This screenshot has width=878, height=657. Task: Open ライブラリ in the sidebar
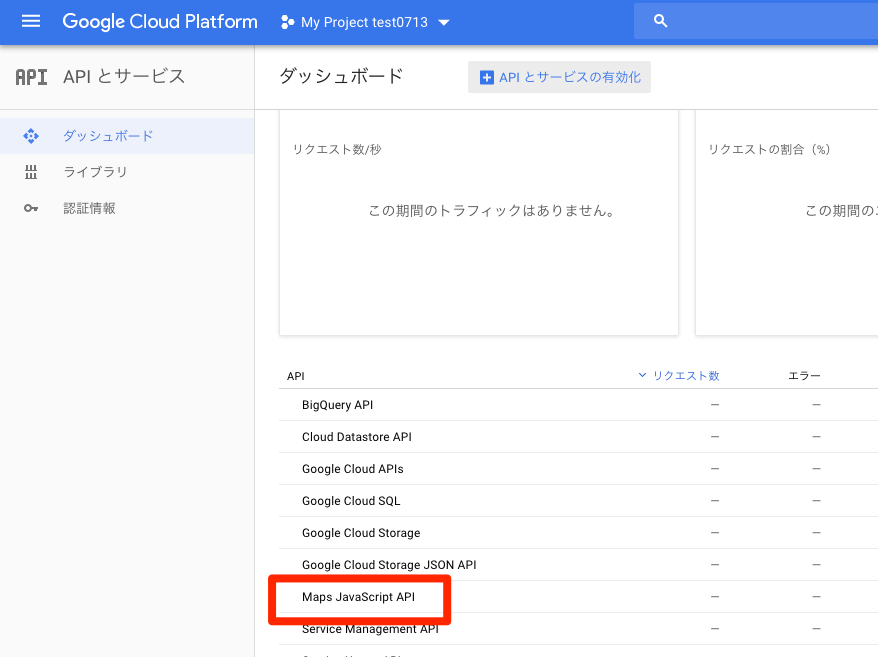127,172
